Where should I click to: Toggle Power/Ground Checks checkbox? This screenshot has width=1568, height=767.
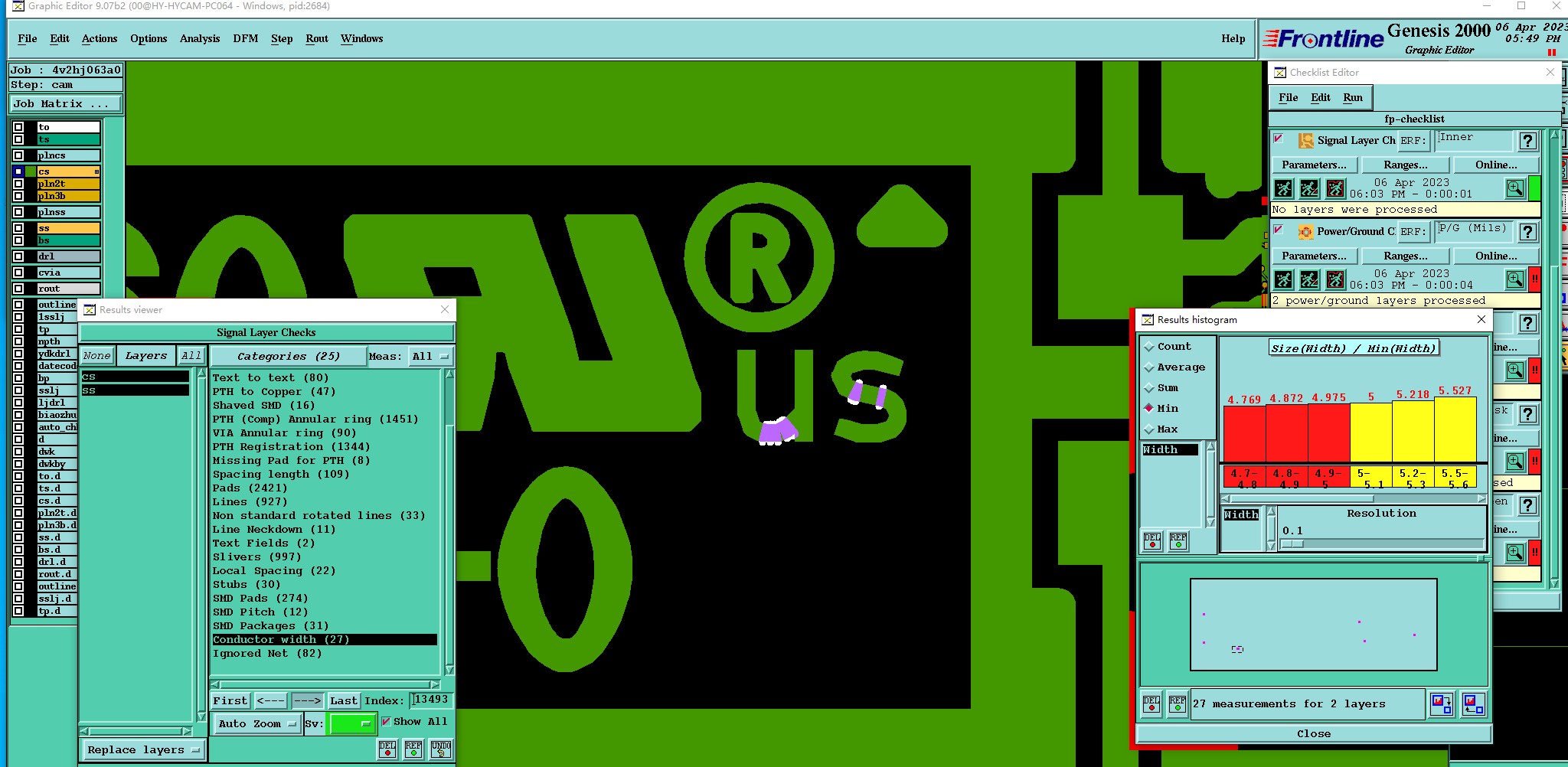1279,230
